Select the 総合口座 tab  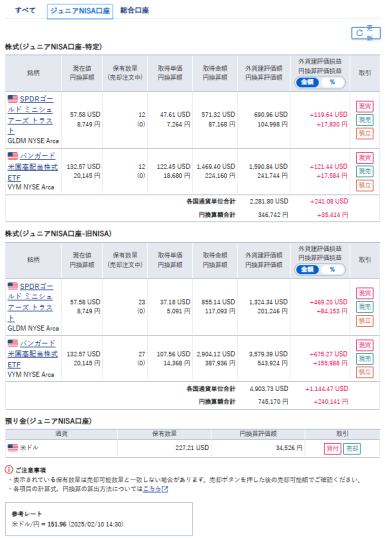pos(135,11)
